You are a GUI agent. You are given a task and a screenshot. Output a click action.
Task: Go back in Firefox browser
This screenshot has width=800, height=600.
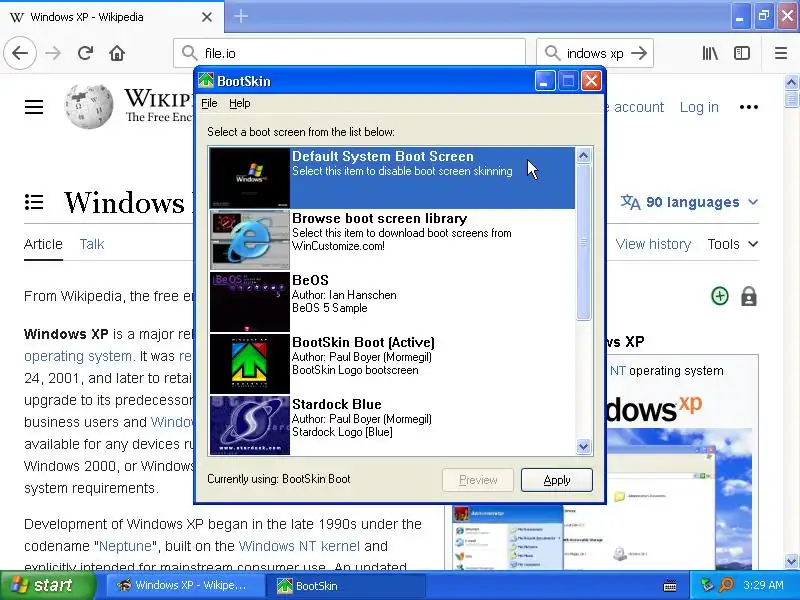pos(20,53)
